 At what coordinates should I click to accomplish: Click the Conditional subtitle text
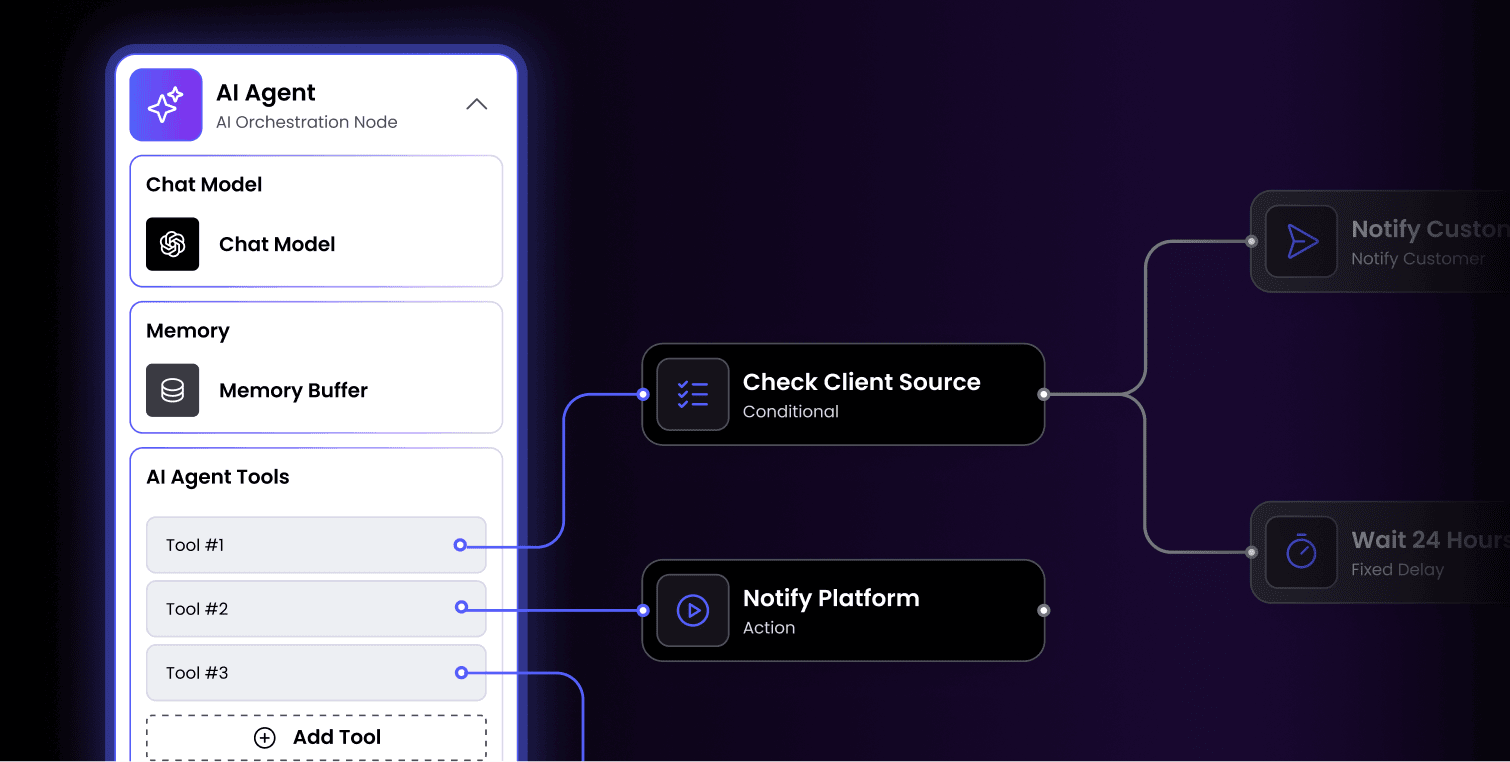[x=791, y=411]
